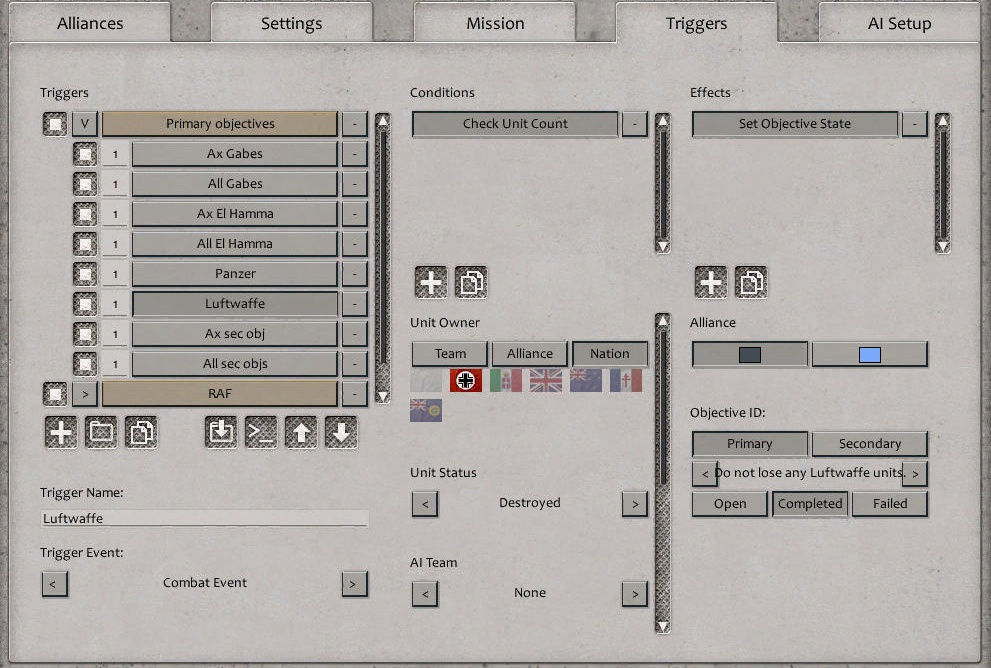Screen dimensions: 991x668
Task: Previous Unit Status left arrow
Action: [x=425, y=504]
